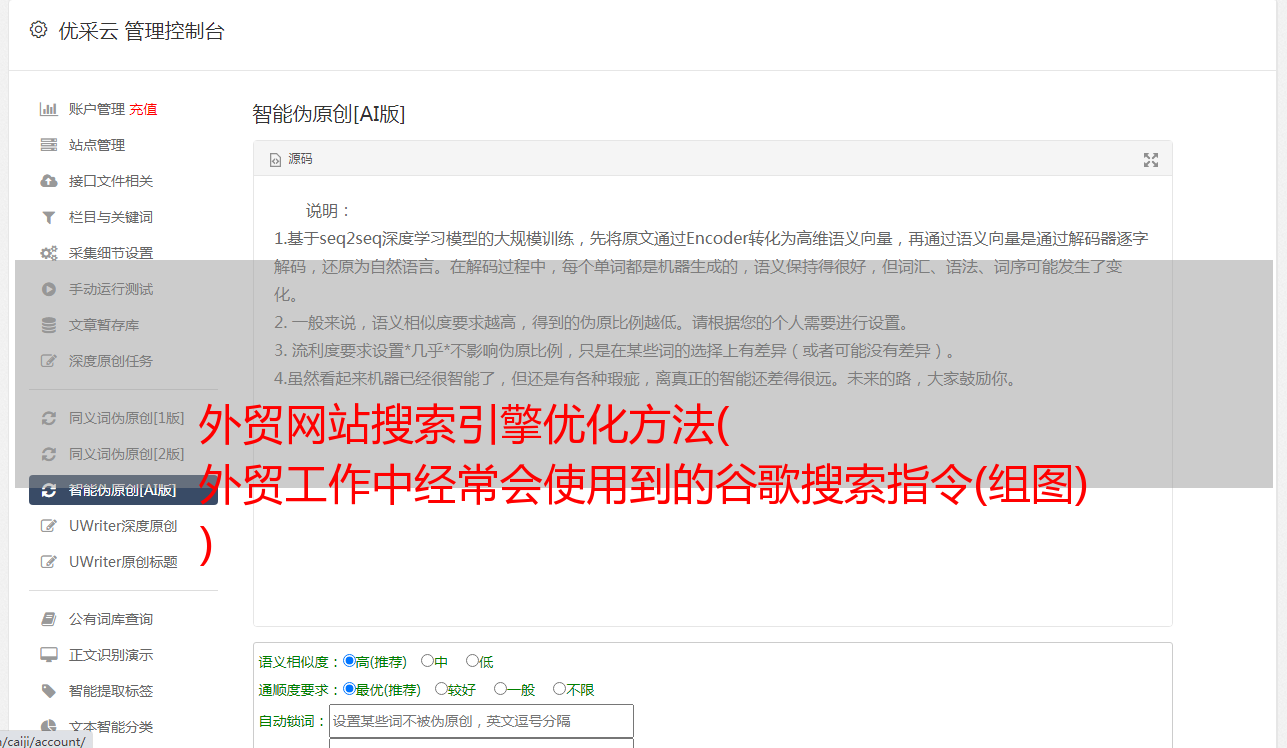This screenshot has height=748, width=1287.
Task: Open UWriter原创标题 in sidebar
Action: point(123,562)
